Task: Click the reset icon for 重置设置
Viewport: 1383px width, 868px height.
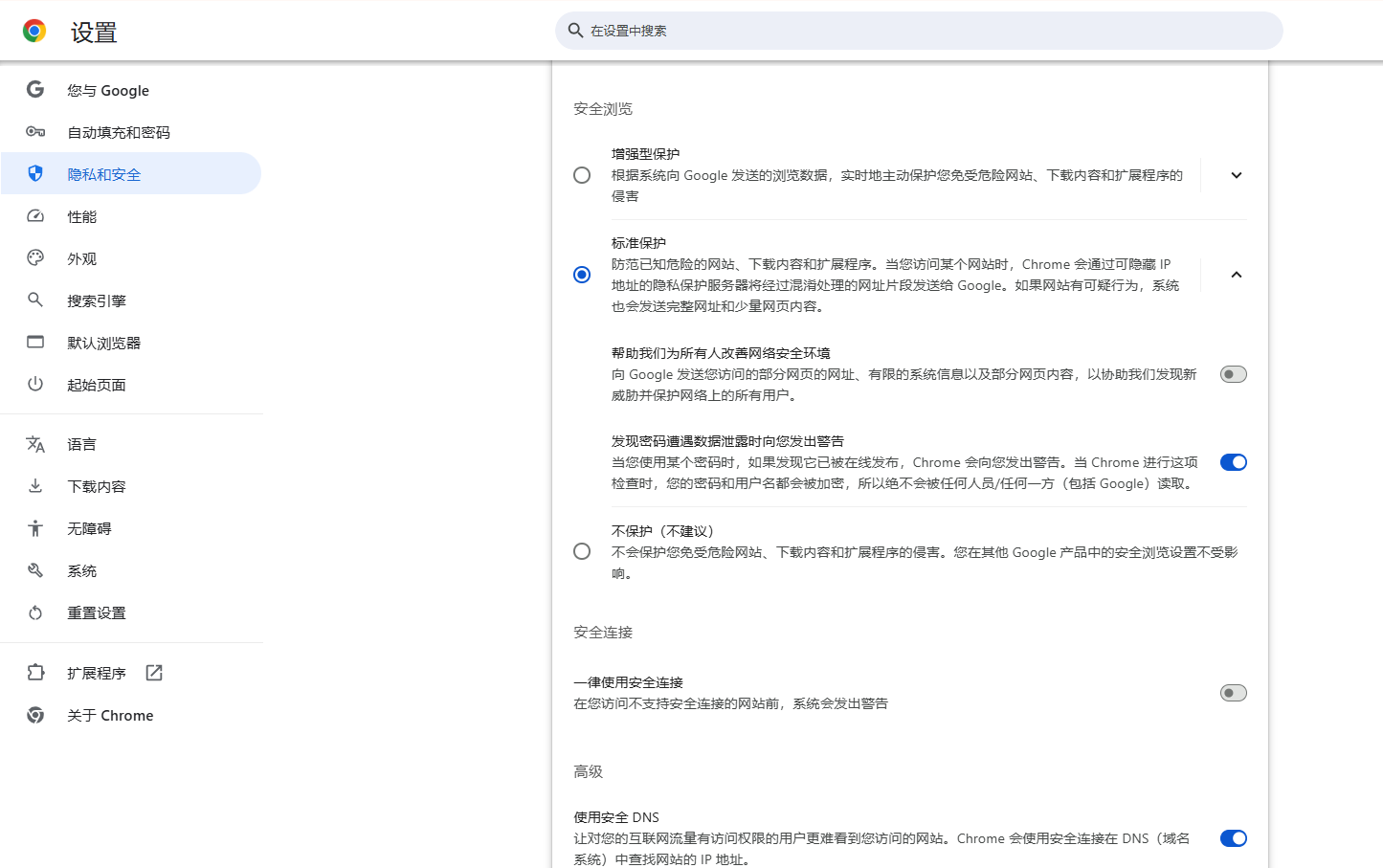Action: pyautogui.click(x=35, y=612)
